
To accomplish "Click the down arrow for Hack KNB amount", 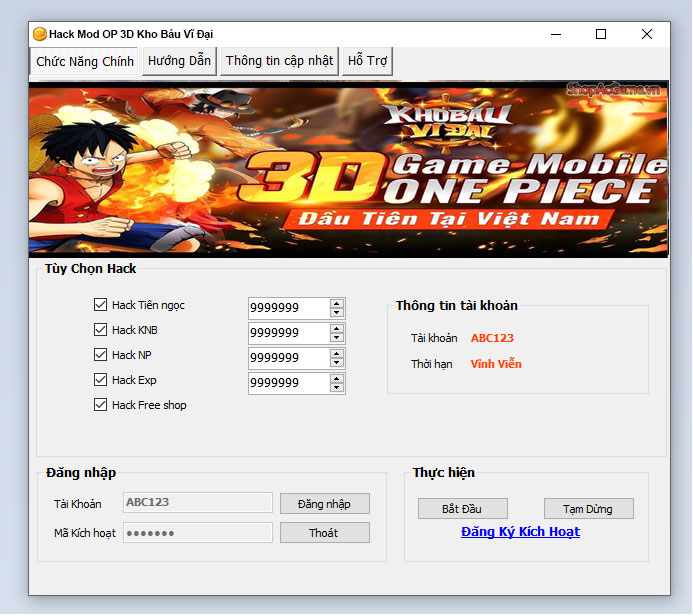I will (337, 338).
